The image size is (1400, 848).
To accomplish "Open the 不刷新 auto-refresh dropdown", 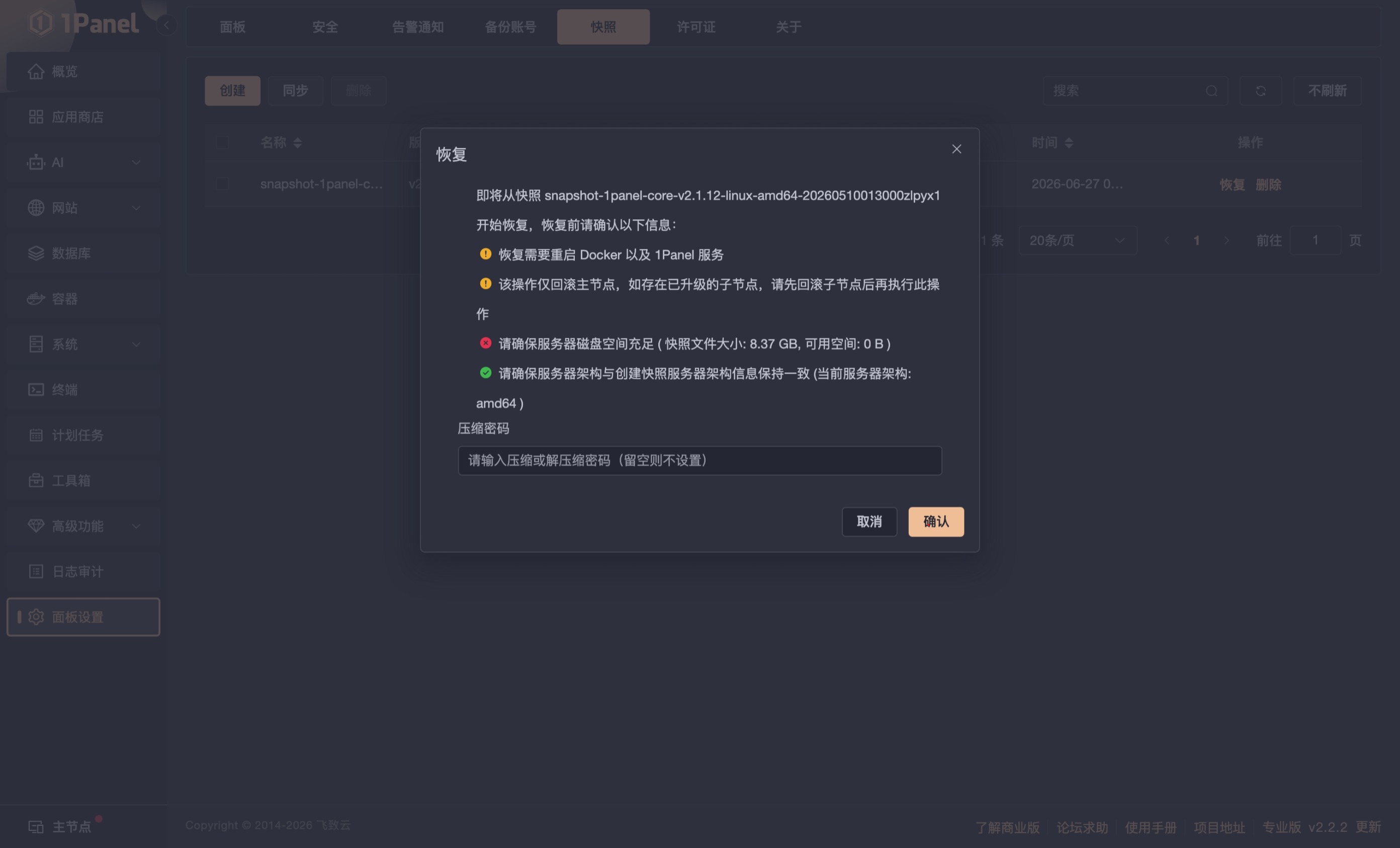I will (x=1327, y=91).
